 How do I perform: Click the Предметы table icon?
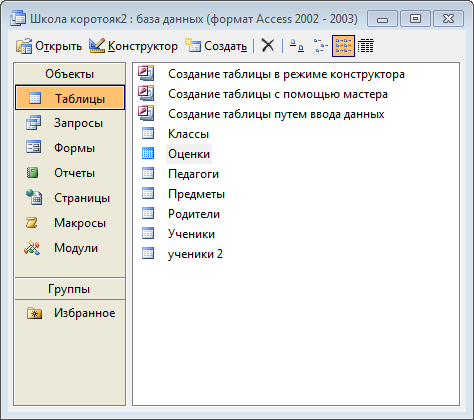click(148, 193)
